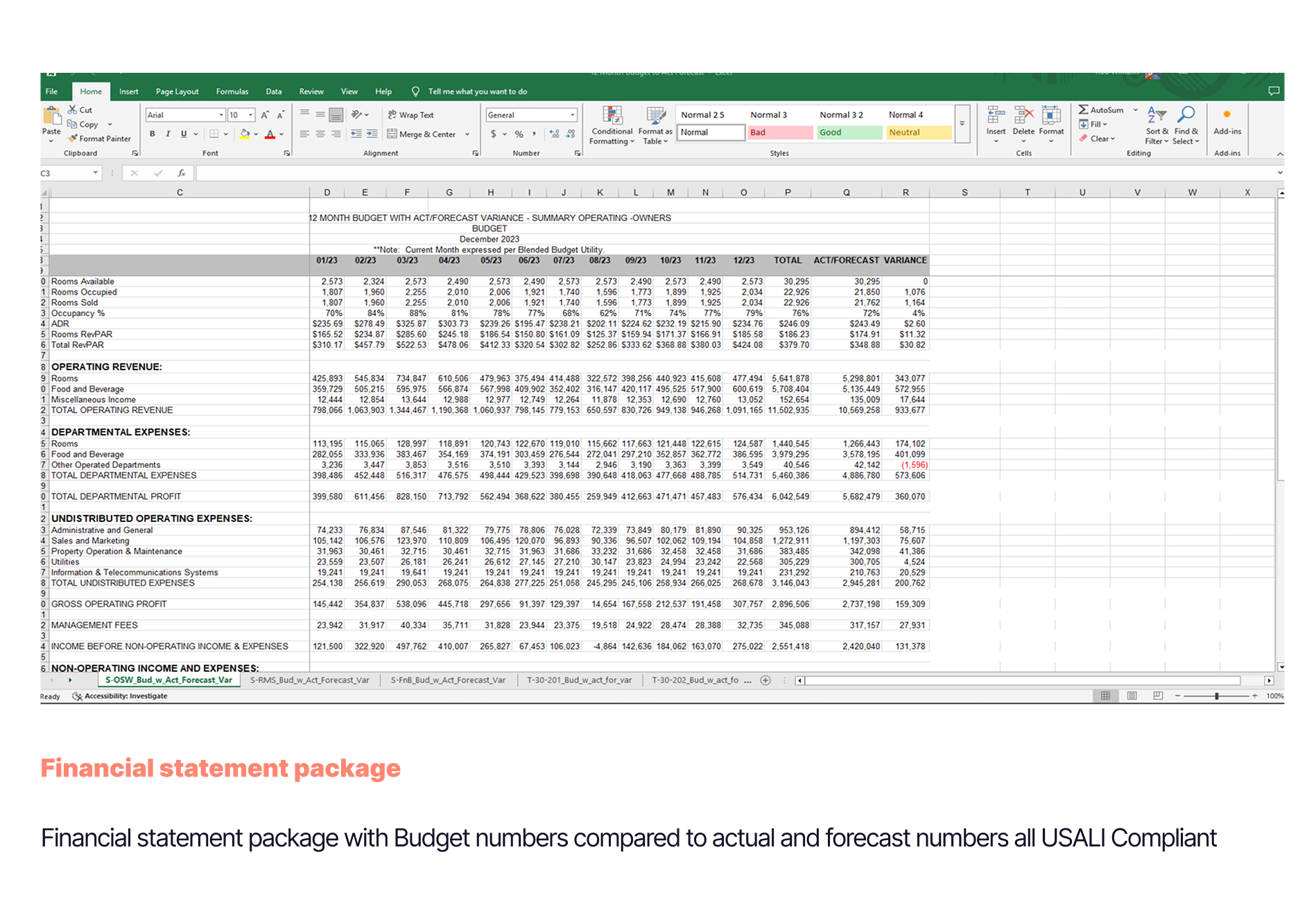The height and width of the screenshot is (913, 1316).
Task: Open the Add-ins button
Action: click(1227, 121)
